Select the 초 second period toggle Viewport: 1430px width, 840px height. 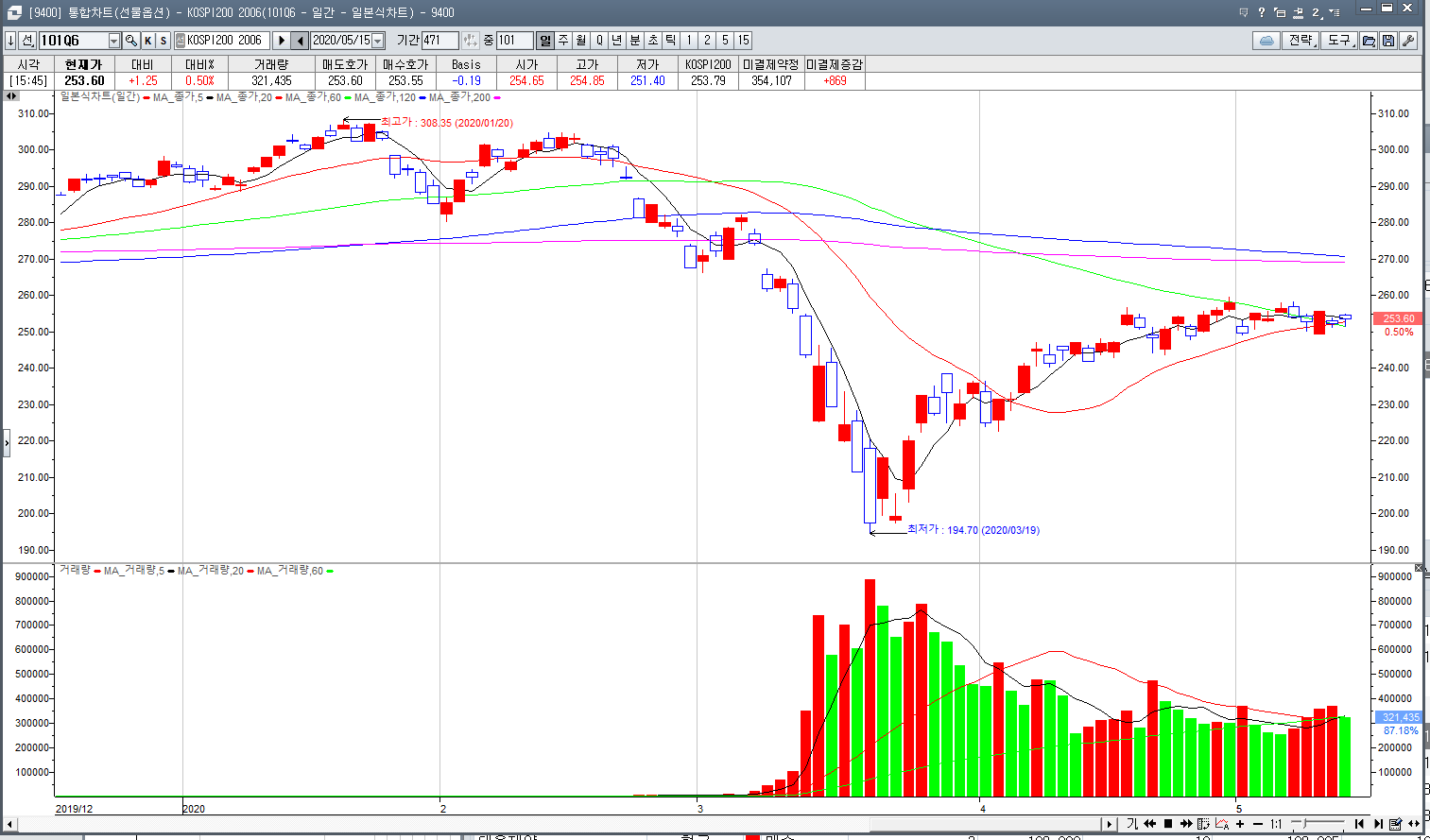pos(653,41)
